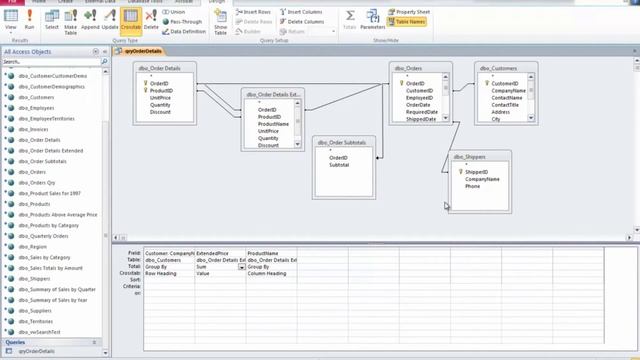Viewport: 640px width, 360px height.
Task: Select the Pass-Through query option
Action: click(x=182, y=22)
